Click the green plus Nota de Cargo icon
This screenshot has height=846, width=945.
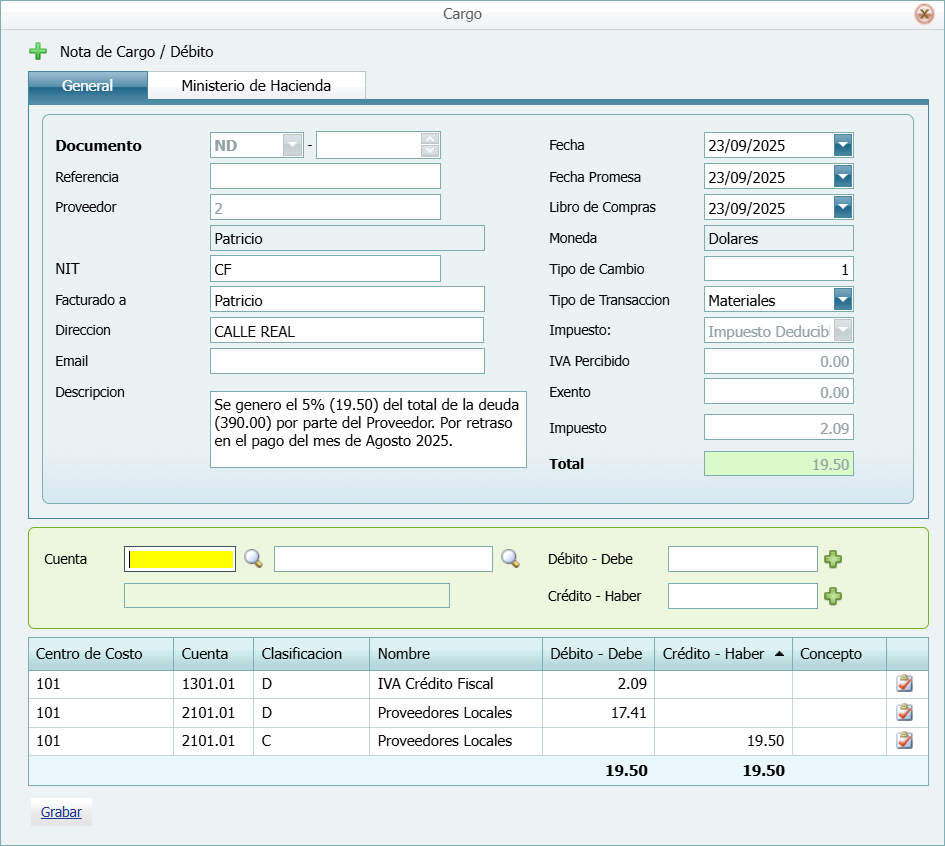coord(38,51)
